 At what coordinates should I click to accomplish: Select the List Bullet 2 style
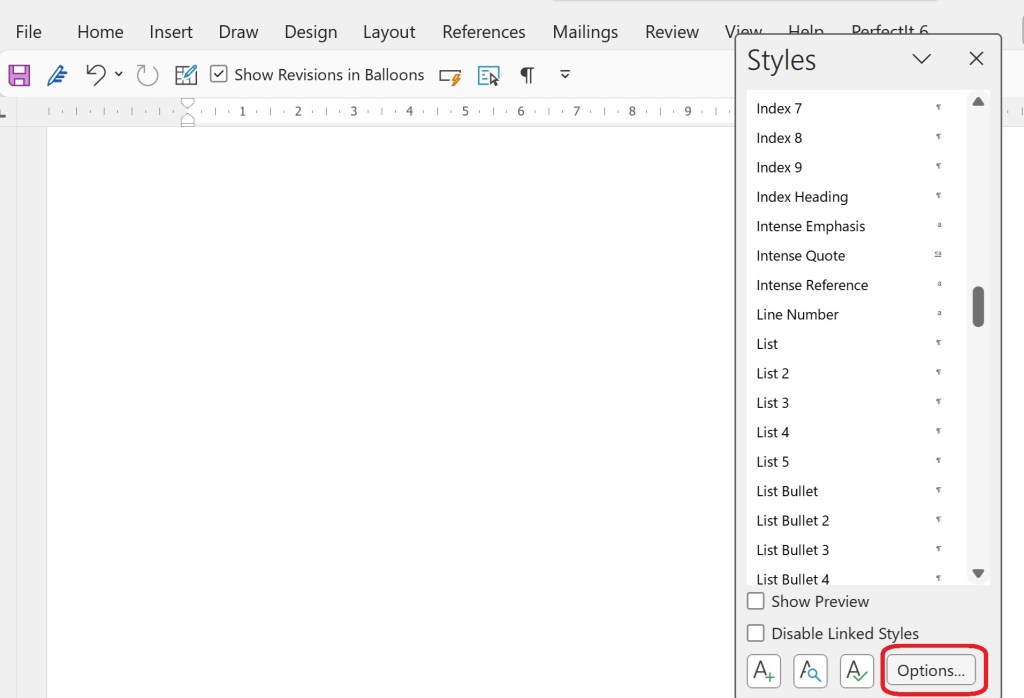click(793, 521)
